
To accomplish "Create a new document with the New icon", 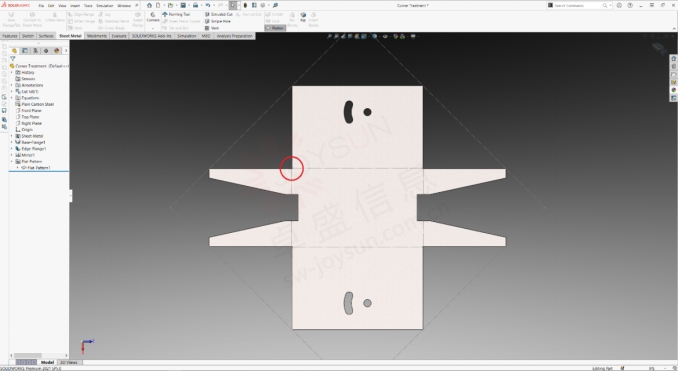I will point(158,5).
